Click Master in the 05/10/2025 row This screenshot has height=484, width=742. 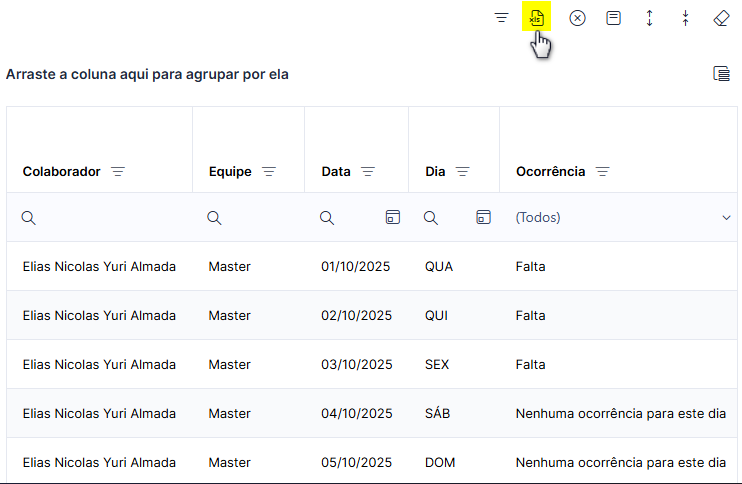[230, 462]
